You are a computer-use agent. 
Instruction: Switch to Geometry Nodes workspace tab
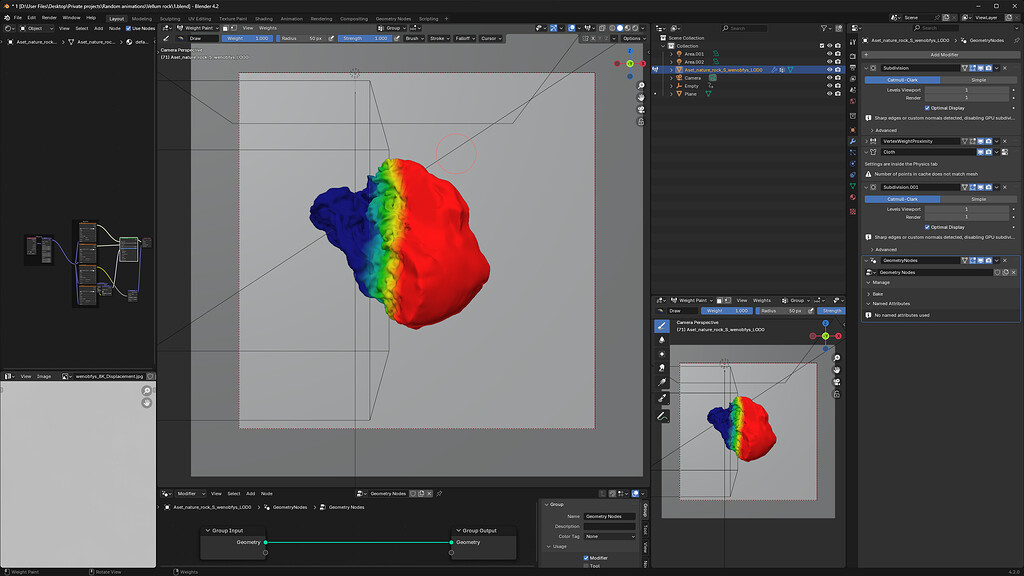[393, 19]
